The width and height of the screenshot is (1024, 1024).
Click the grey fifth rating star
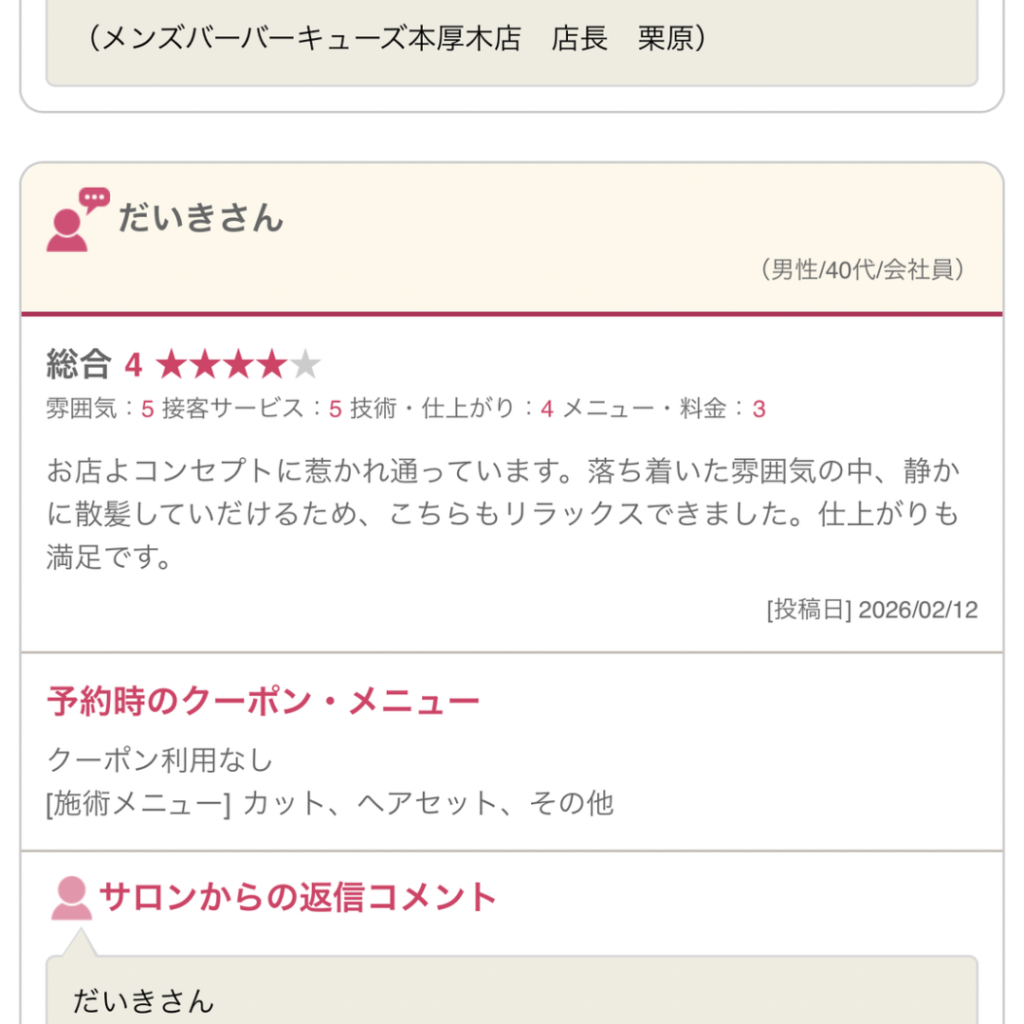point(305,366)
